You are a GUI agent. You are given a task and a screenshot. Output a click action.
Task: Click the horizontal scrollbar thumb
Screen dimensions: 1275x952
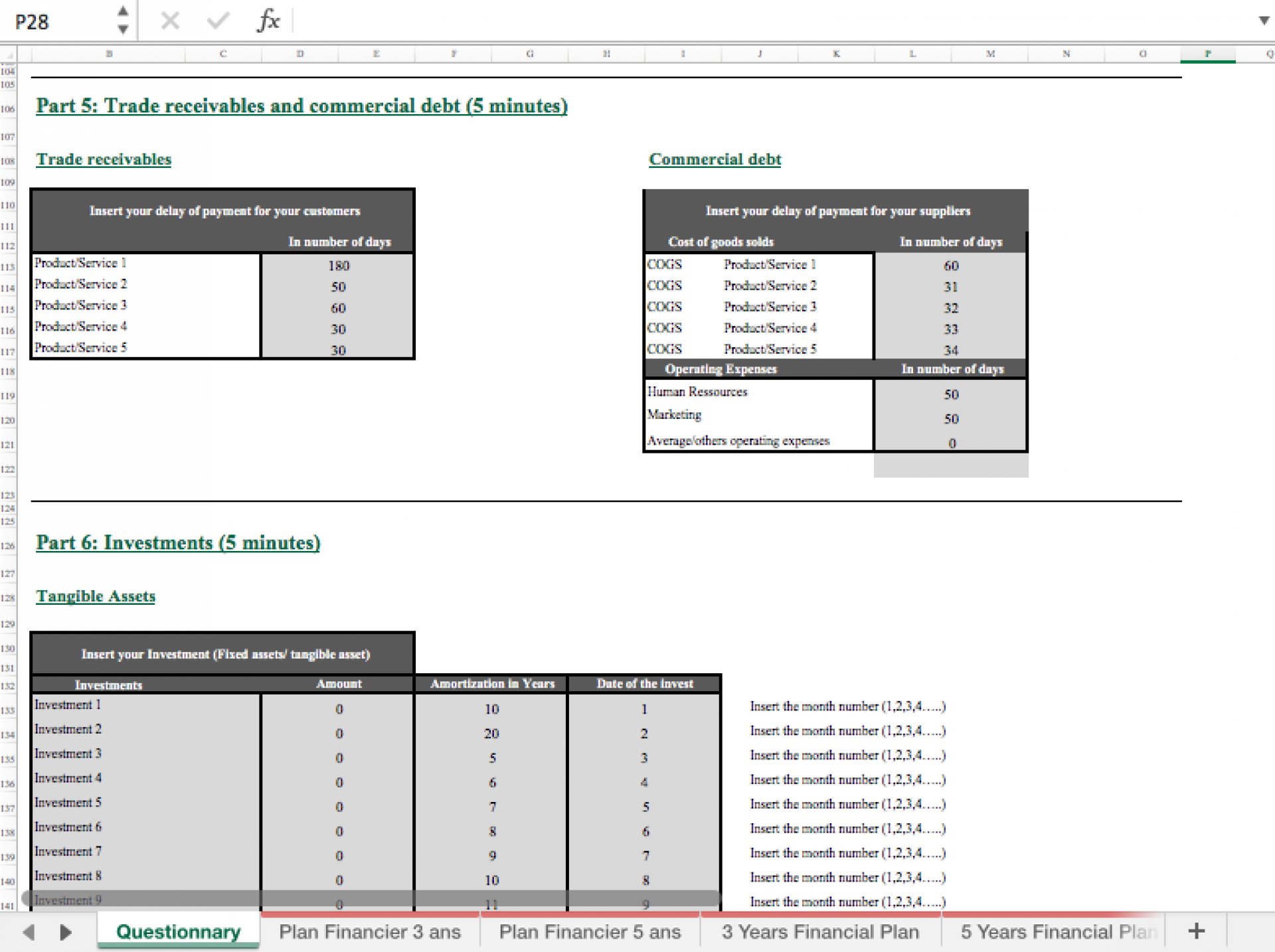pos(371,898)
